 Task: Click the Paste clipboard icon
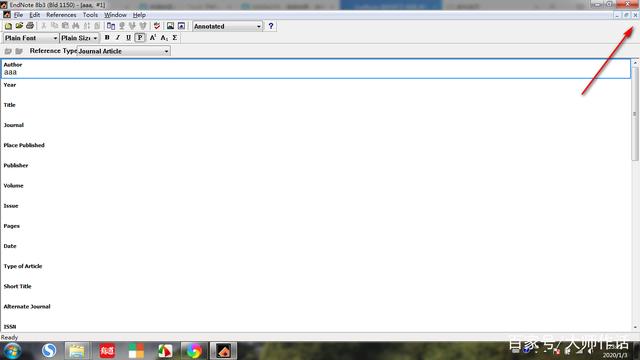click(65, 26)
